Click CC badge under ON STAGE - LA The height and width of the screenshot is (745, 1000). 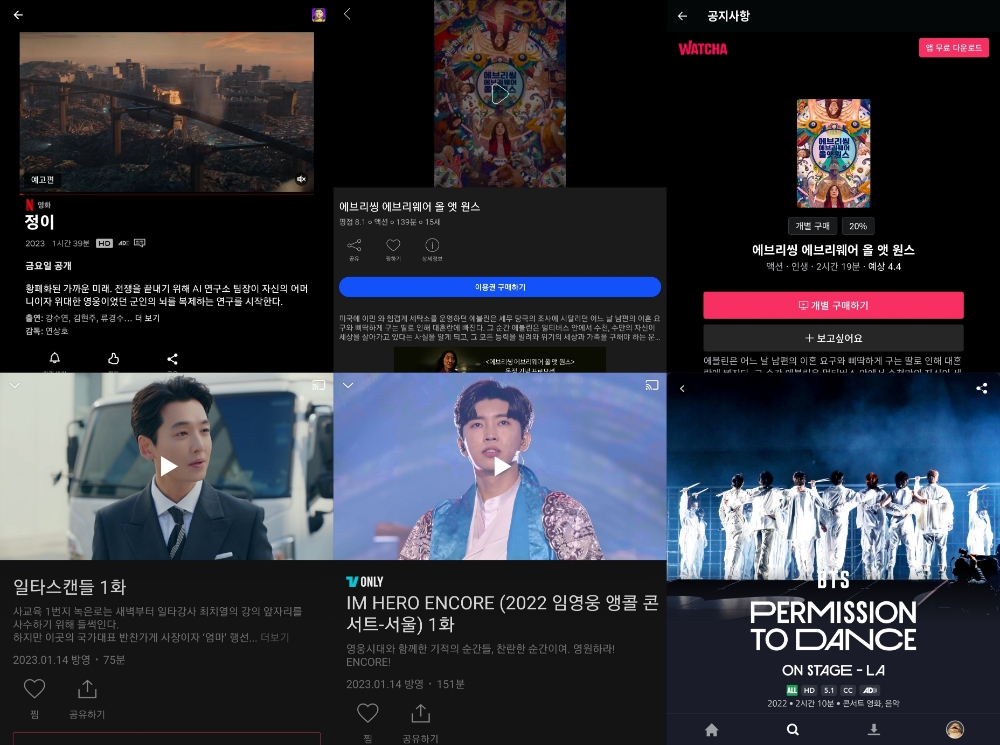pos(848,690)
